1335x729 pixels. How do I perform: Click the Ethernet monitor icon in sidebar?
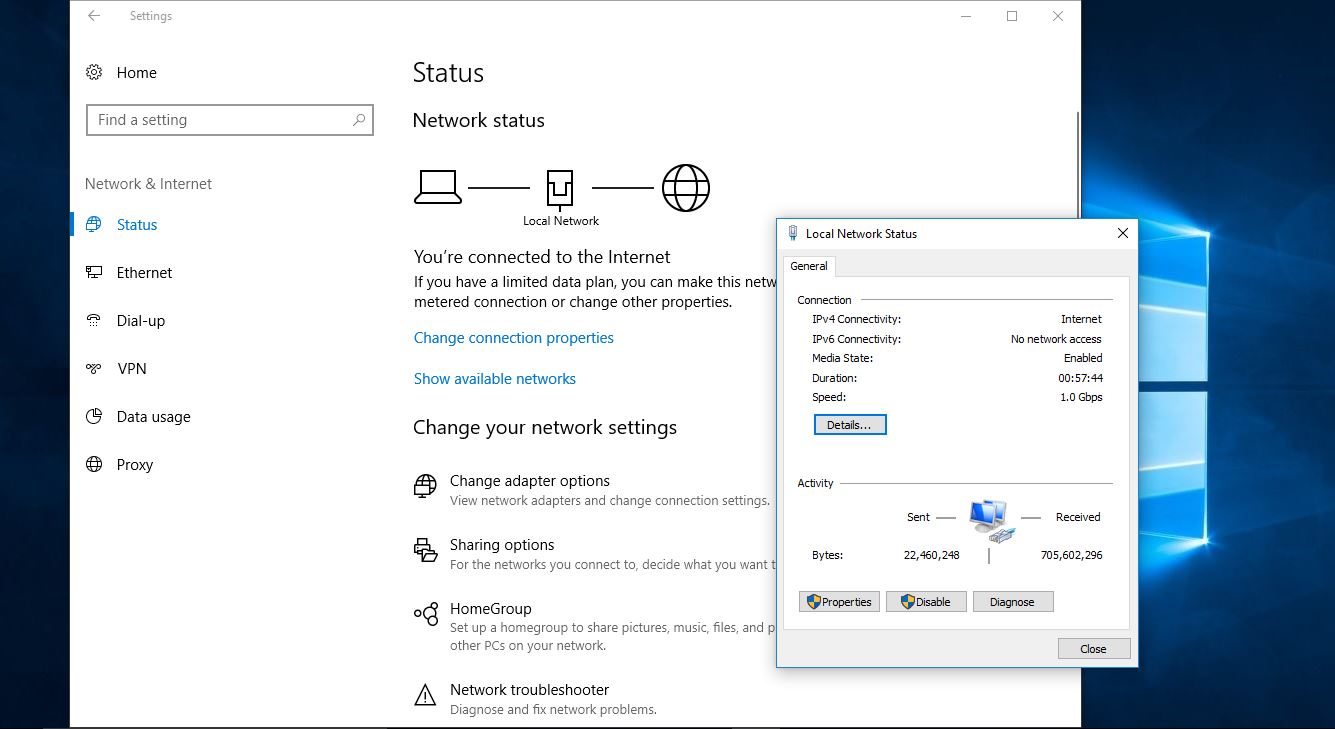point(95,272)
